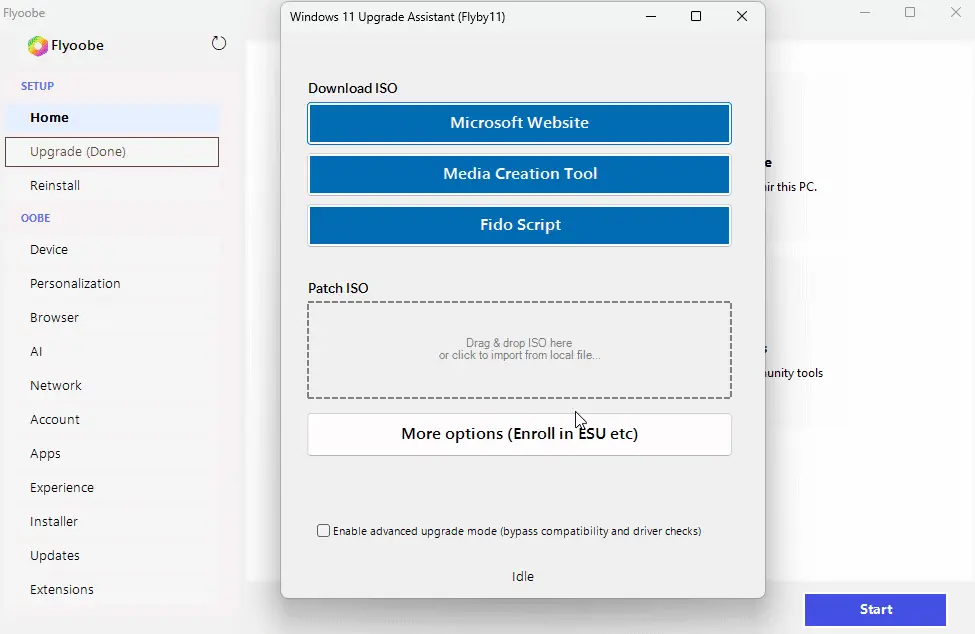The height and width of the screenshot is (634, 975).
Task: Open Experience sidebar item
Action: (x=112, y=488)
